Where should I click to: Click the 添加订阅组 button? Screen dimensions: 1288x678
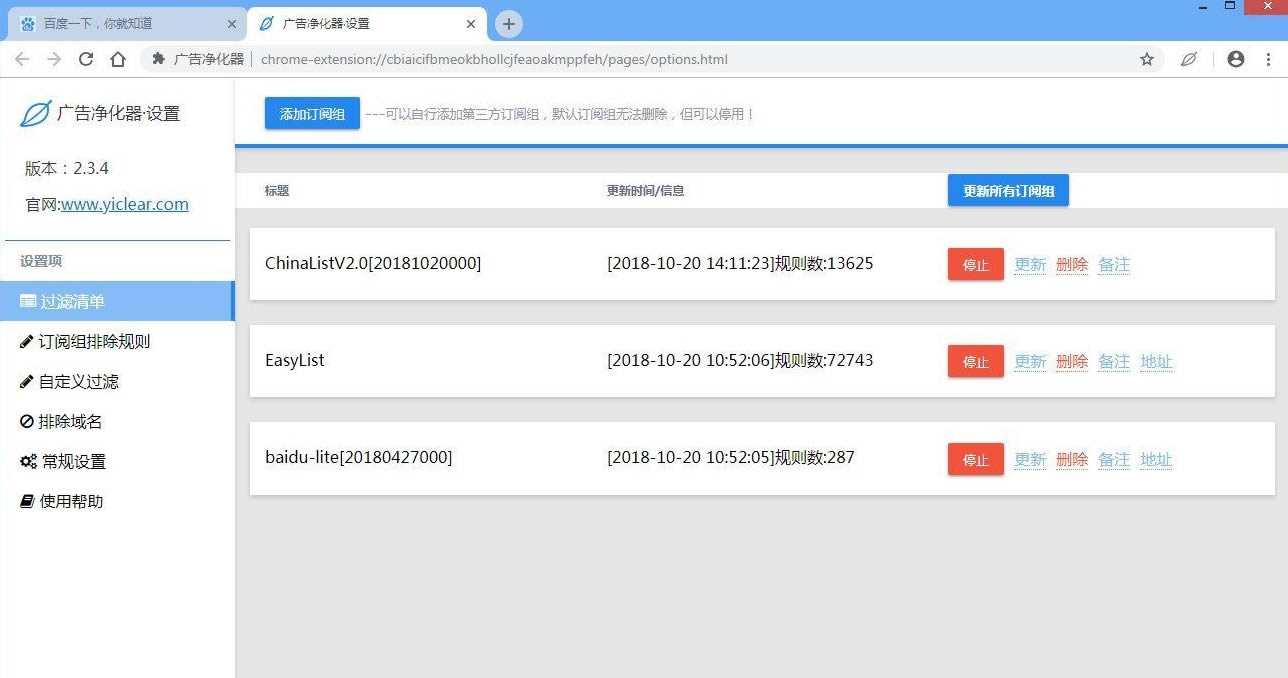(x=312, y=114)
